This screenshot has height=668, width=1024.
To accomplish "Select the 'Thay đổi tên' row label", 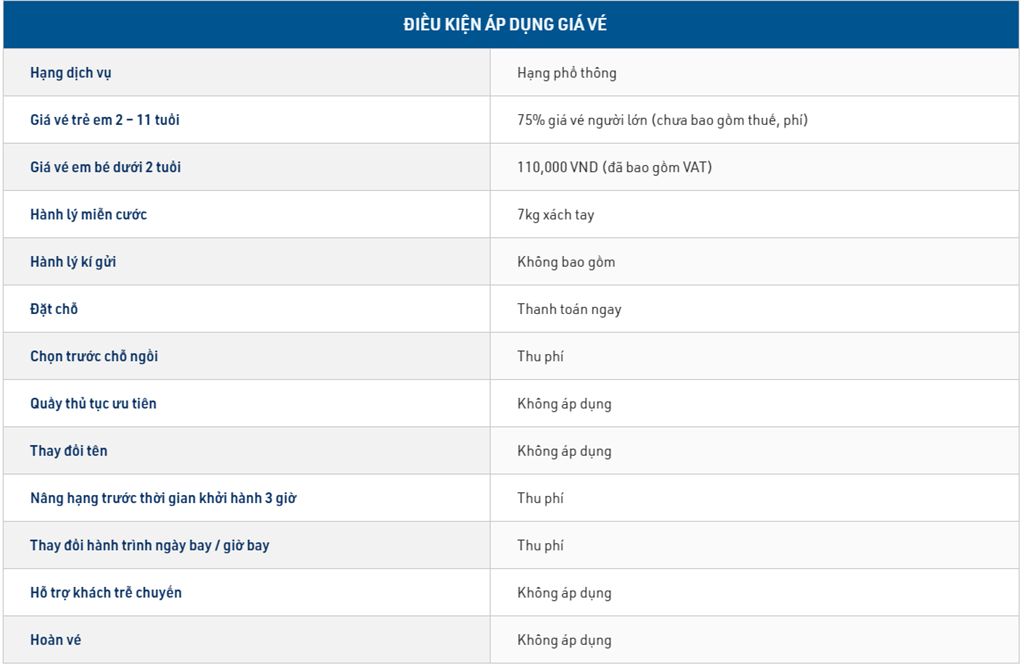I will [69, 451].
